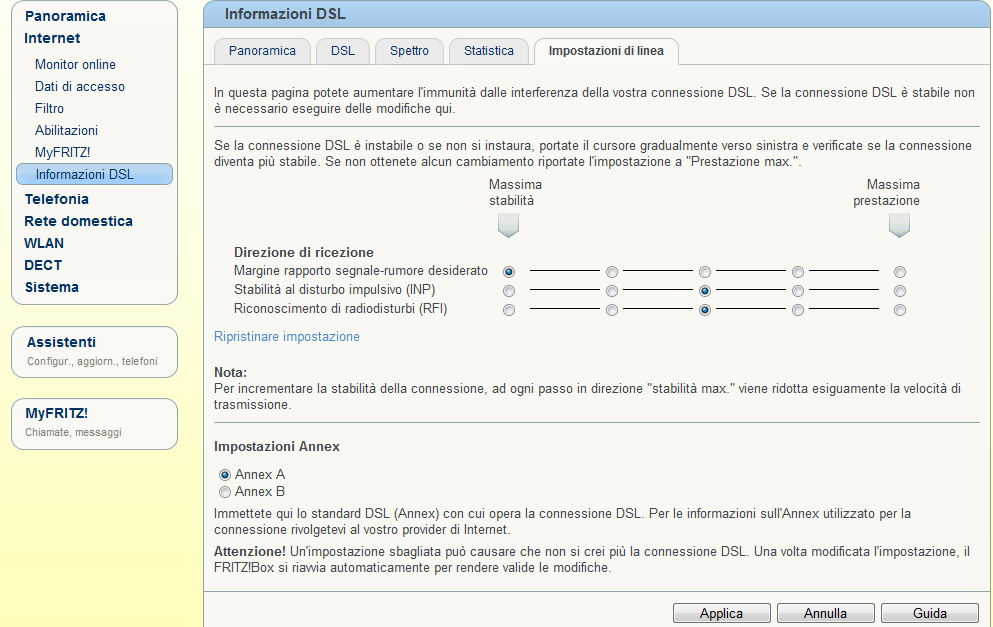Set RFI row to rightmost radio option
Screen dimensions: 993x627
pyautogui.click(x=900, y=310)
